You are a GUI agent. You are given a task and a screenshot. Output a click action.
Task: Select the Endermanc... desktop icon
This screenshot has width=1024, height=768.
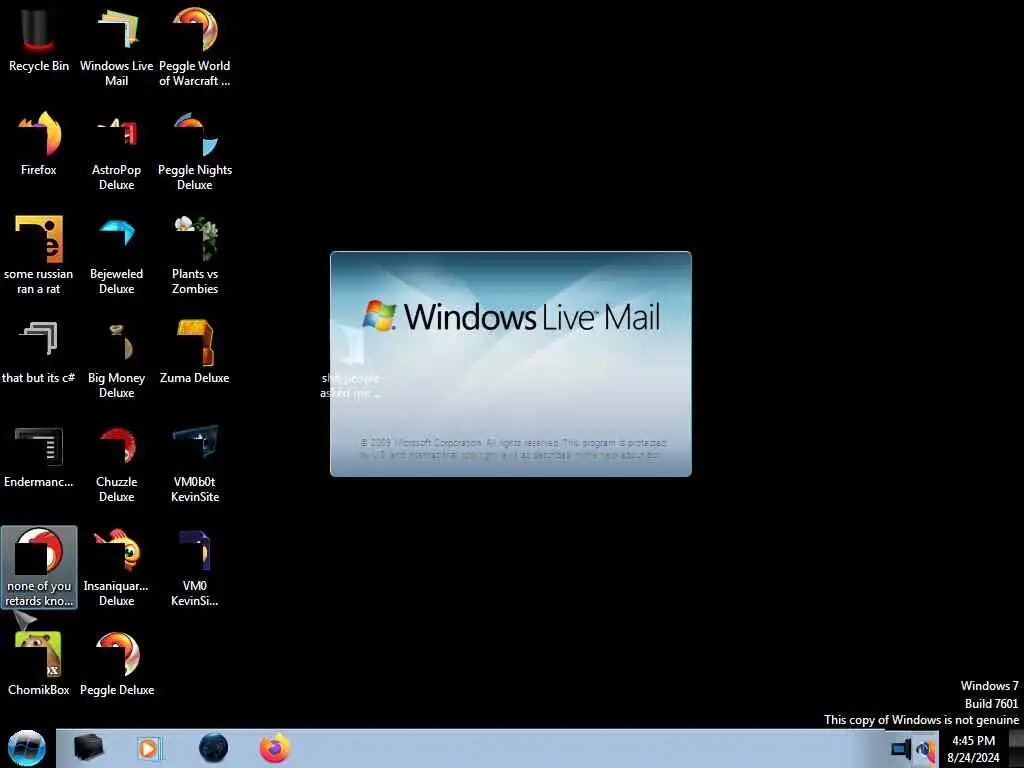coord(39,456)
